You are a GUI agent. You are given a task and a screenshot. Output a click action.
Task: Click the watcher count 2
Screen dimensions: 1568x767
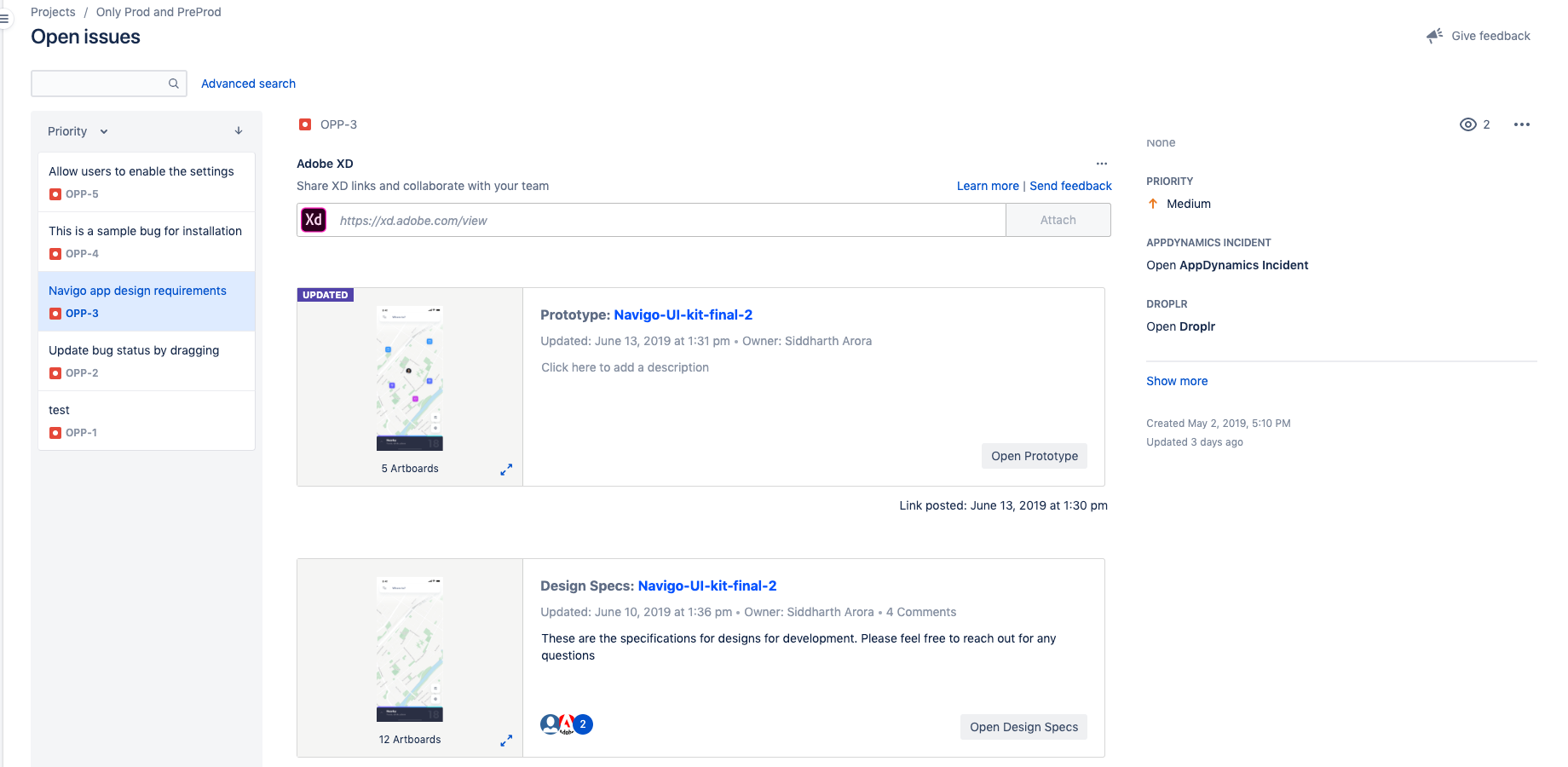[1486, 124]
